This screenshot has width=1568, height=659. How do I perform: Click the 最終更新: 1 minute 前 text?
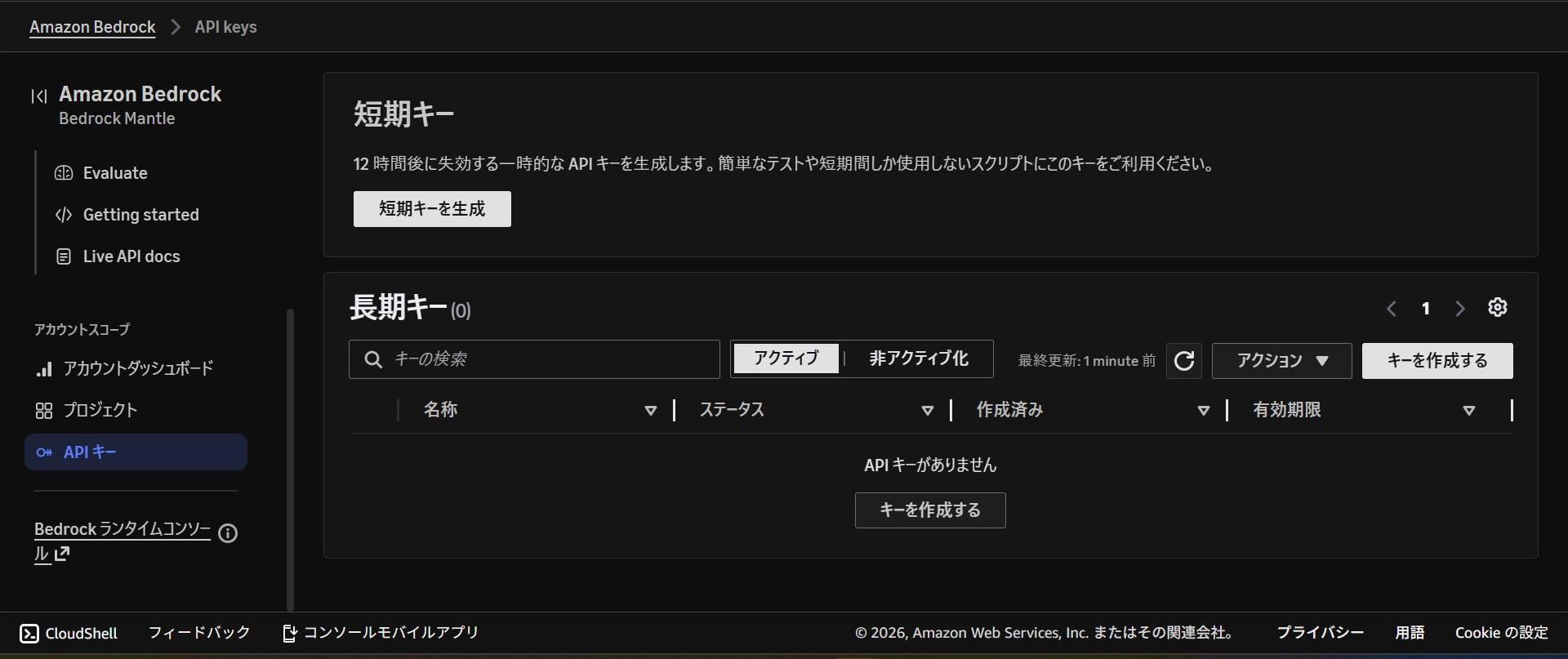click(1087, 361)
